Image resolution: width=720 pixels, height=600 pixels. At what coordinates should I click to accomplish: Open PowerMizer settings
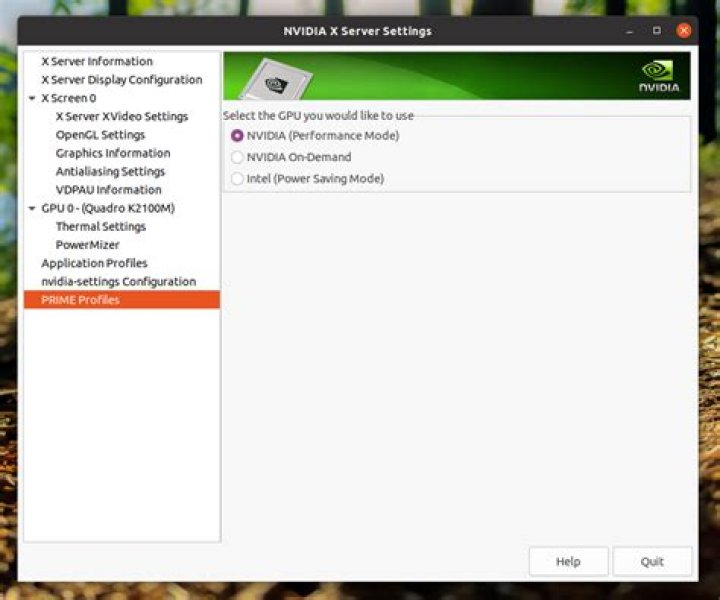pos(87,245)
